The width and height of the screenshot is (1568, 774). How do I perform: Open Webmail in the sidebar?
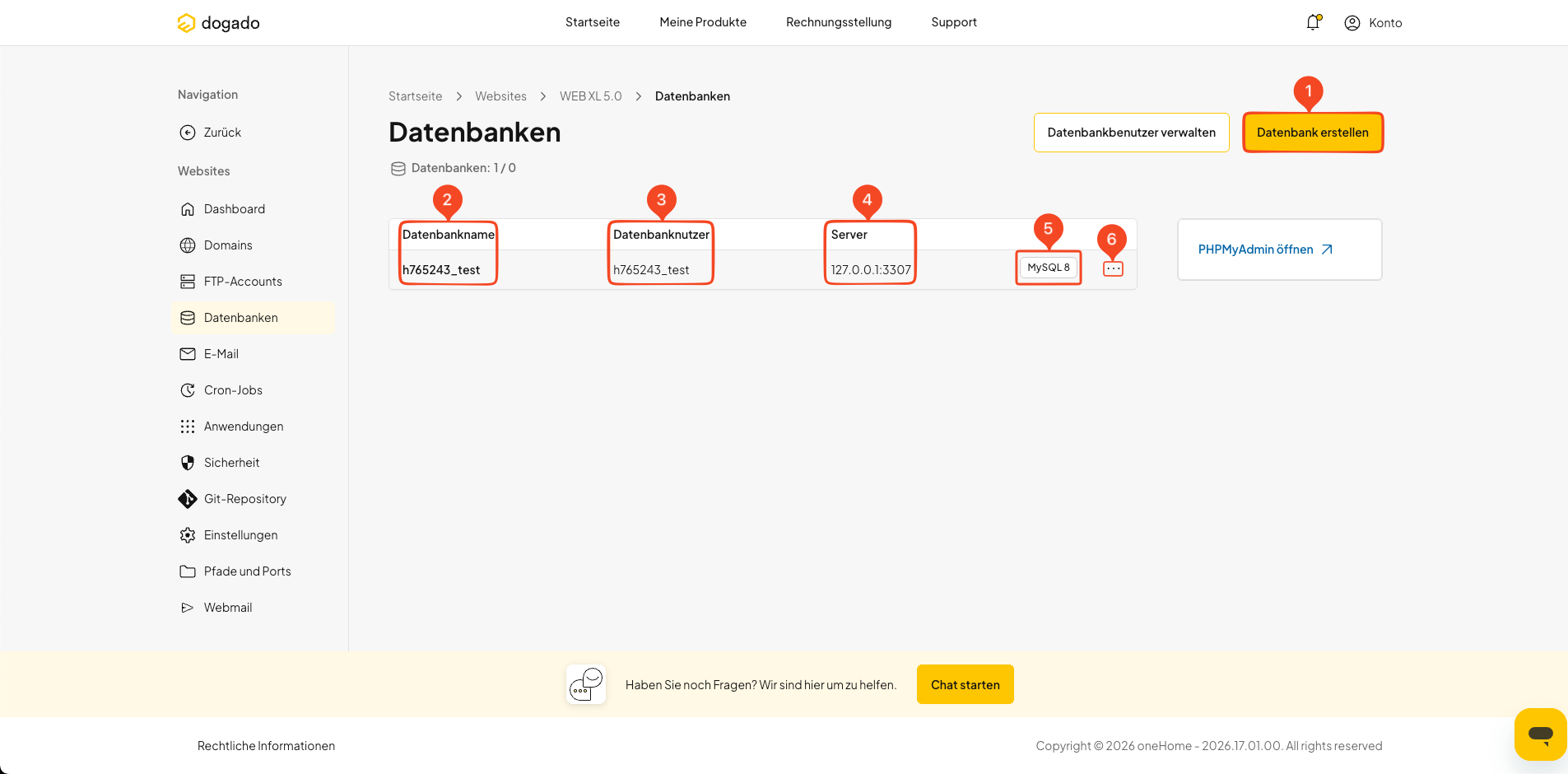click(x=254, y=608)
